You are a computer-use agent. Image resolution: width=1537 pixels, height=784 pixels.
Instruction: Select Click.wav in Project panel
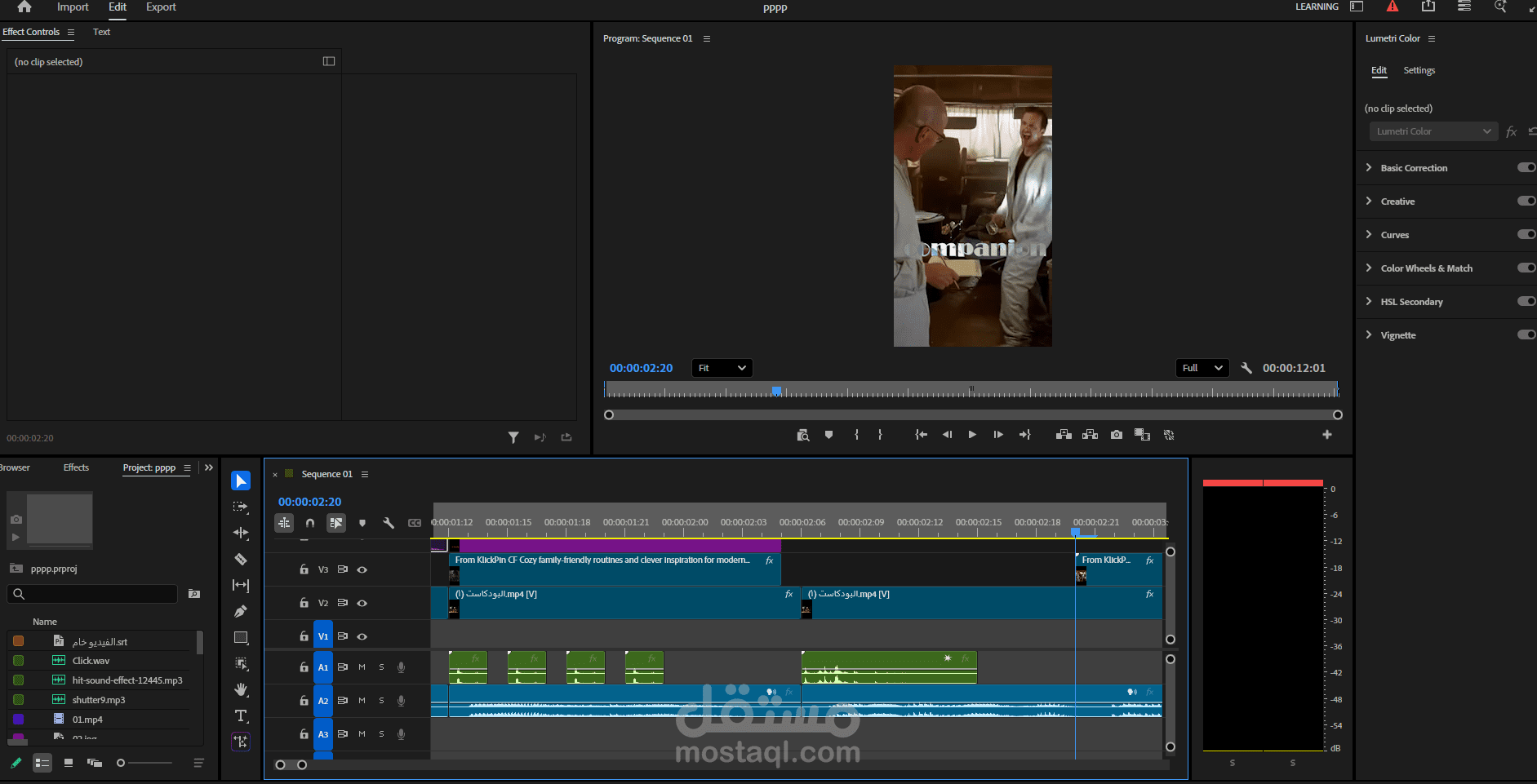click(x=91, y=661)
